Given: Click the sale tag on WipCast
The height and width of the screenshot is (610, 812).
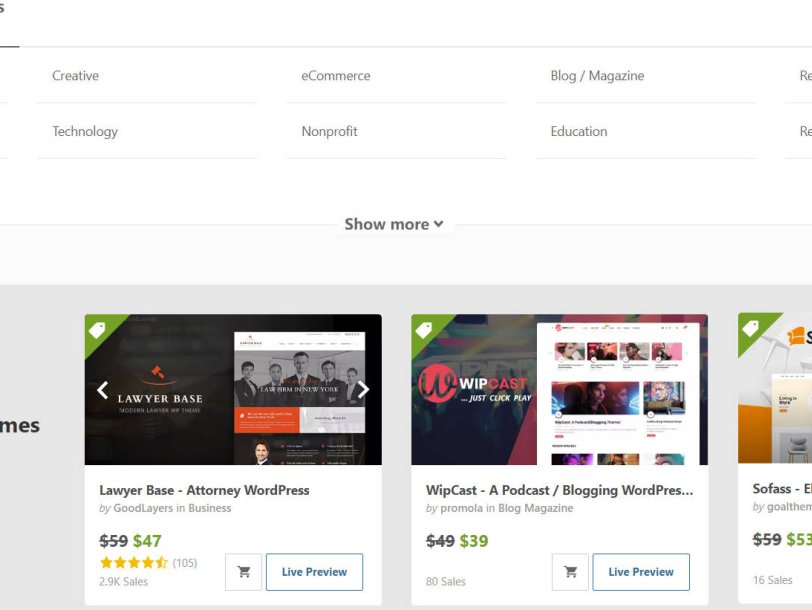Looking at the screenshot, I should coord(425,329).
